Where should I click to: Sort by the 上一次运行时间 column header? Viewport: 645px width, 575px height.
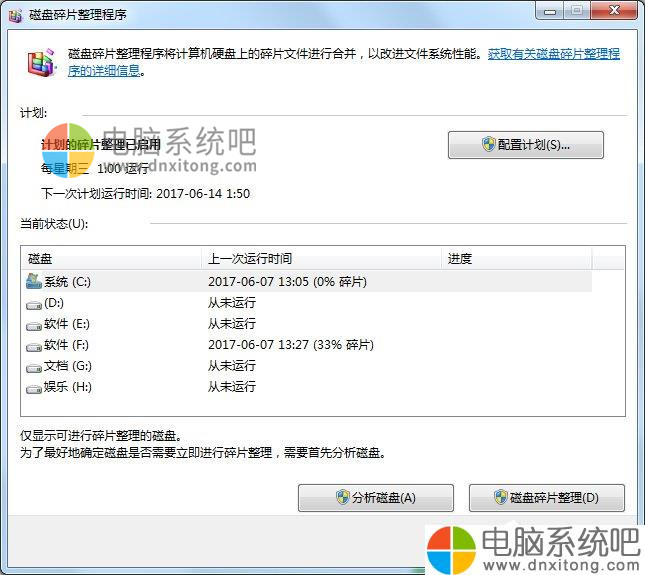pos(320,259)
